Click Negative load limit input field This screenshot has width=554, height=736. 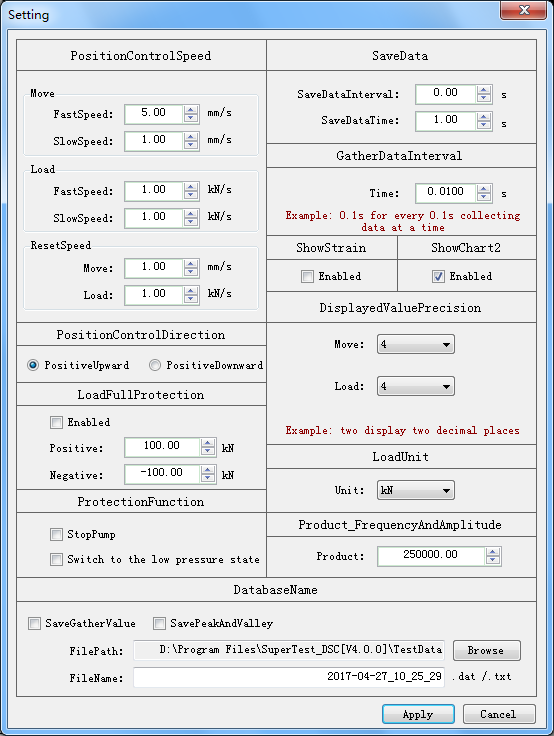tap(162, 474)
